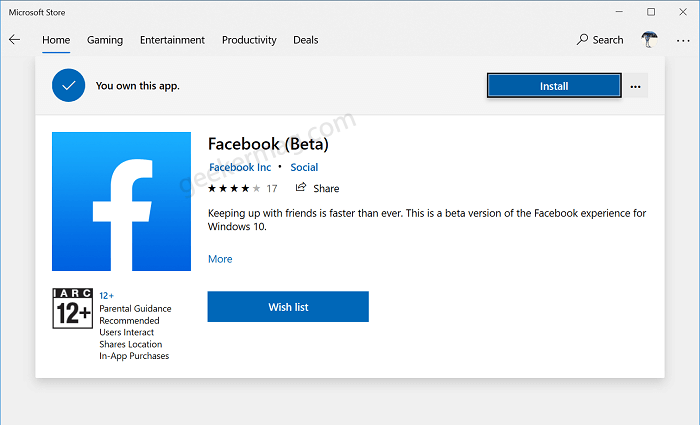The image size is (700, 425).
Task: Open the Store's top-right ellipsis menu
Action: pyautogui.click(x=683, y=40)
